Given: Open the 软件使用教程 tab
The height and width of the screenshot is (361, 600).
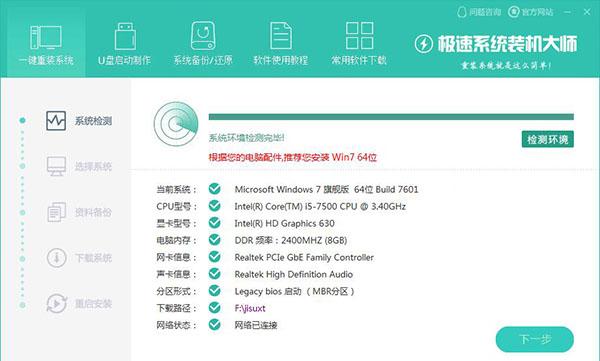Looking at the screenshot, I should [280, 43].
